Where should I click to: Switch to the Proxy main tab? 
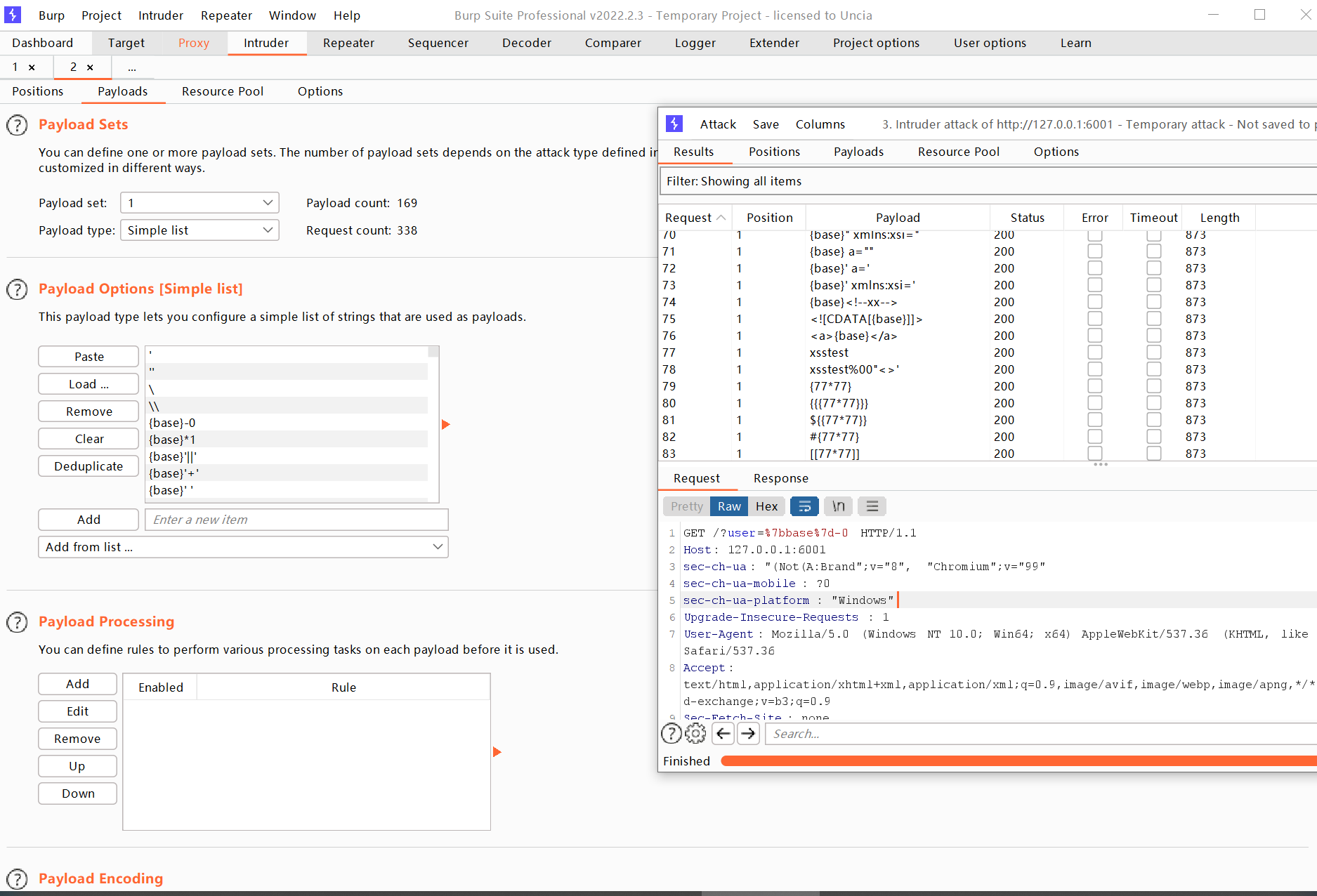pyautogui.click(x=193, y=43)
